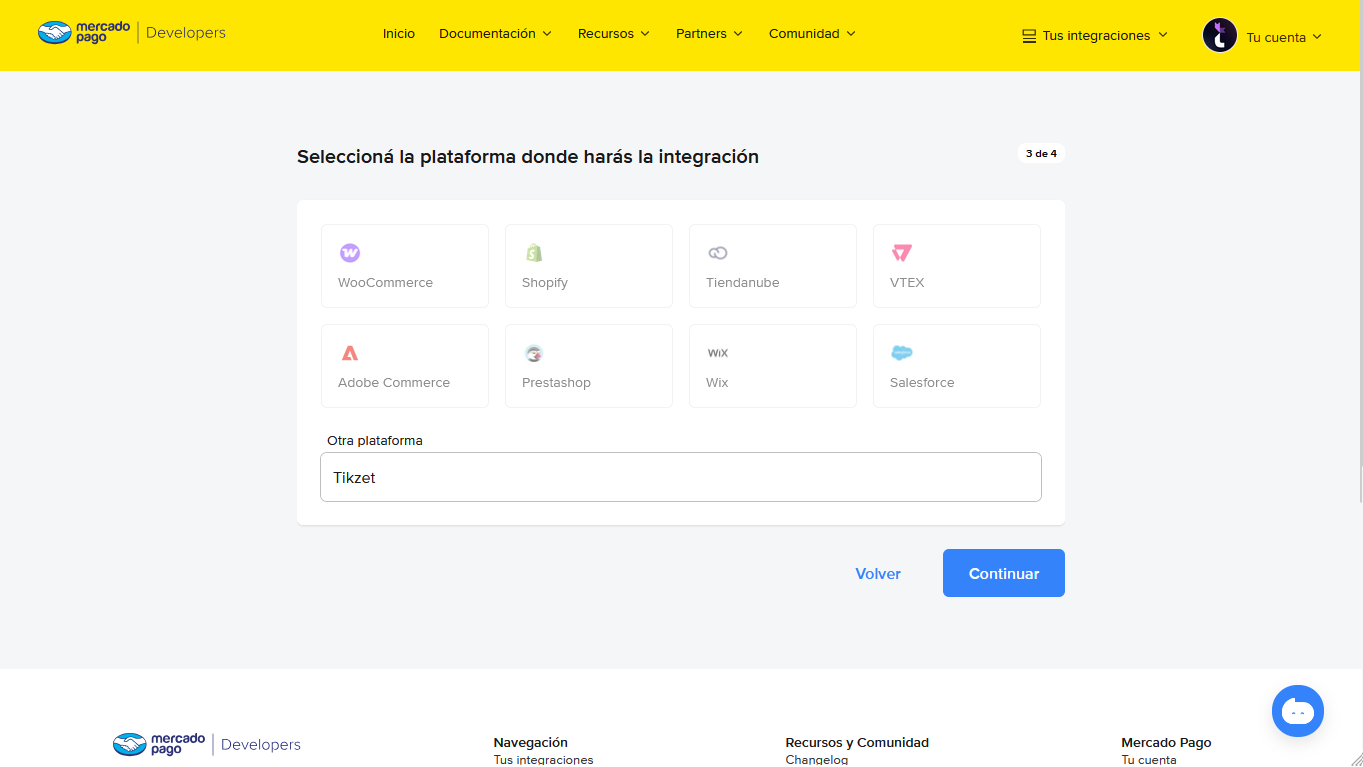Click the 3 de 4 step indicator
Viewport: 1363px width, 767px height.
[1041, 154]
